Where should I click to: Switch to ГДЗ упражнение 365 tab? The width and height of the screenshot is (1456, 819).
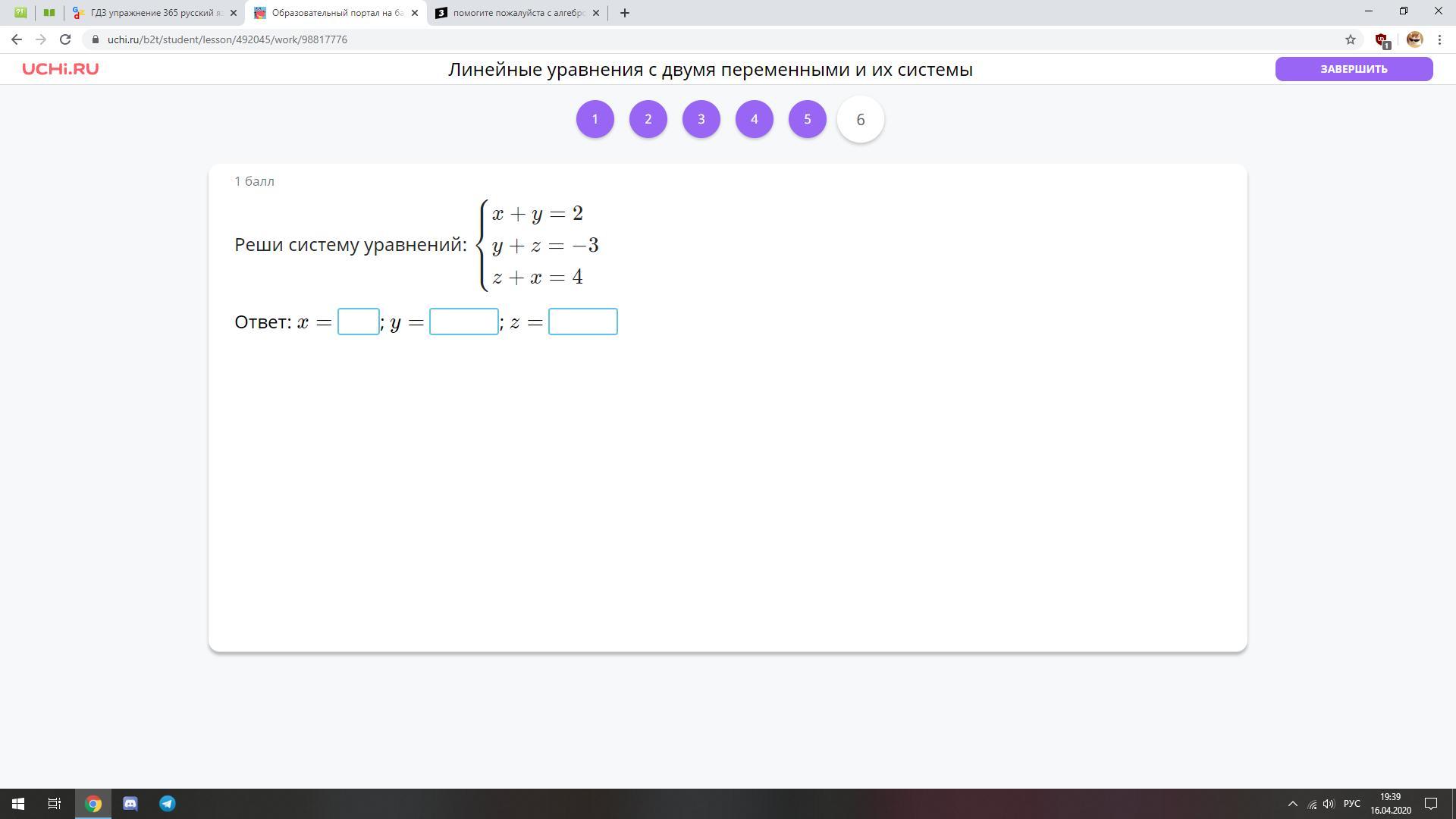pos(155,13)
